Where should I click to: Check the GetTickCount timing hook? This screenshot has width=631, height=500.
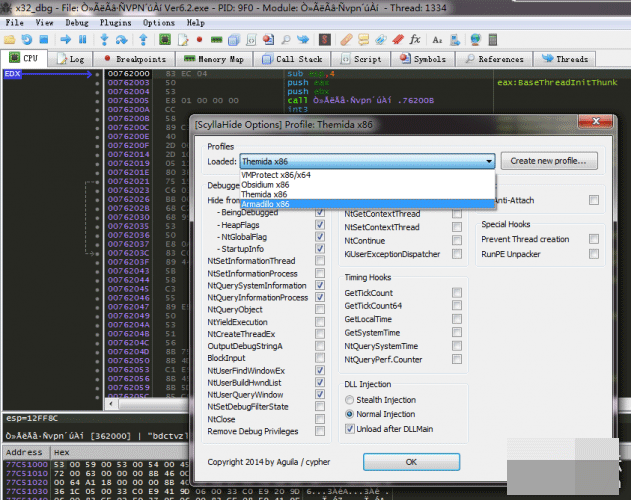click(x=457, y=293)
